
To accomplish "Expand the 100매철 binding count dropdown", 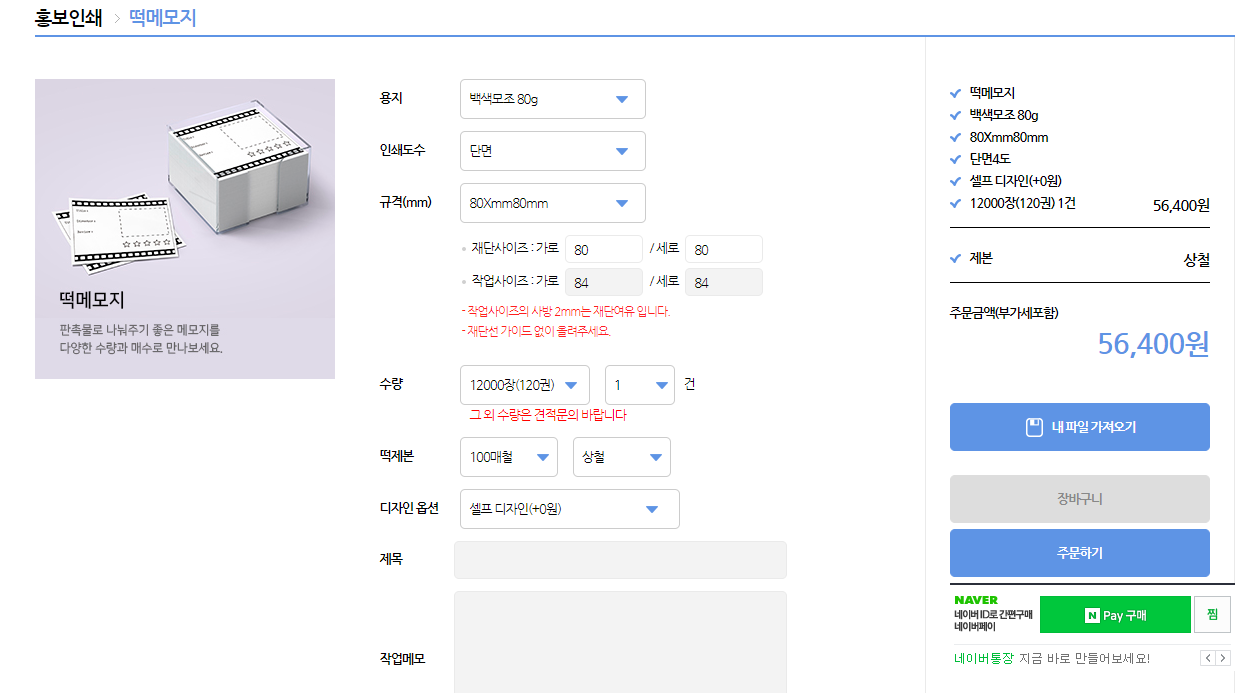I will (x=508, y=457).
